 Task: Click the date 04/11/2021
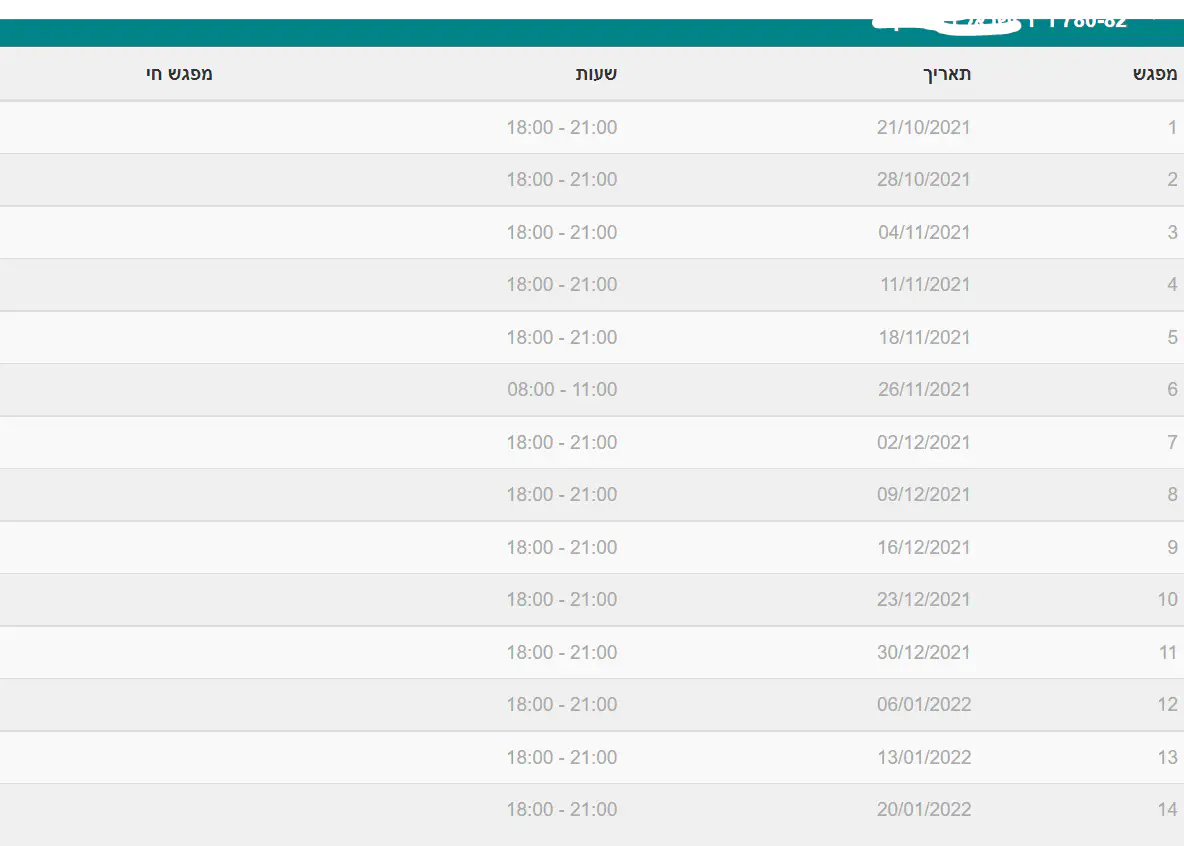coord(924,233)
